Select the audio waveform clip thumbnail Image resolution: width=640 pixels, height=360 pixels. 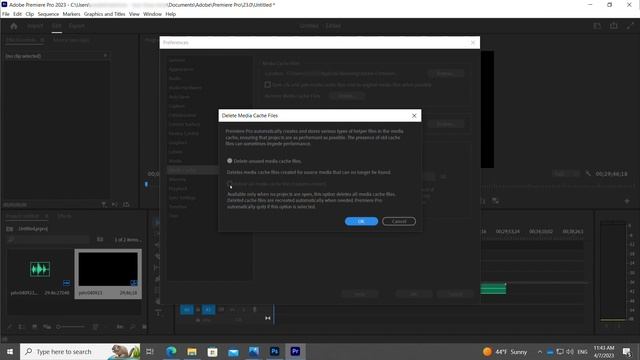[x=40, y=269]
